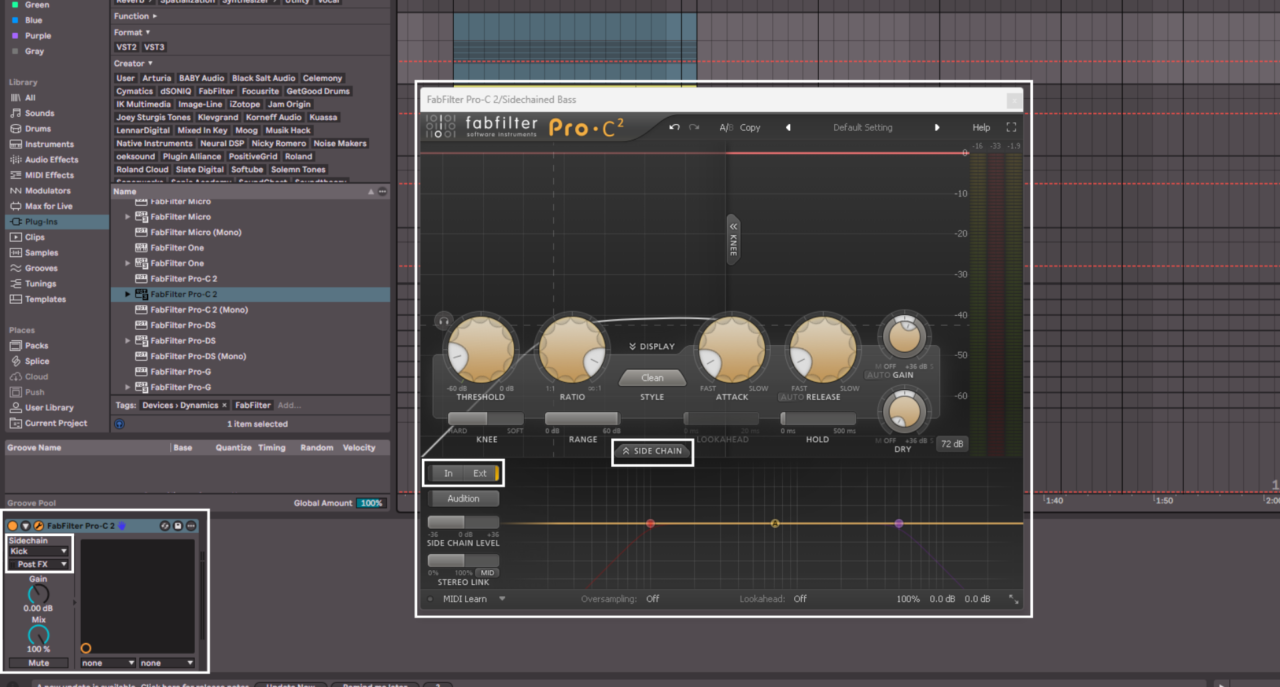Click the hot-swap preset icon on device
Screen dimensions: 1280x687
pyautogui.click(x=165, y=526)
